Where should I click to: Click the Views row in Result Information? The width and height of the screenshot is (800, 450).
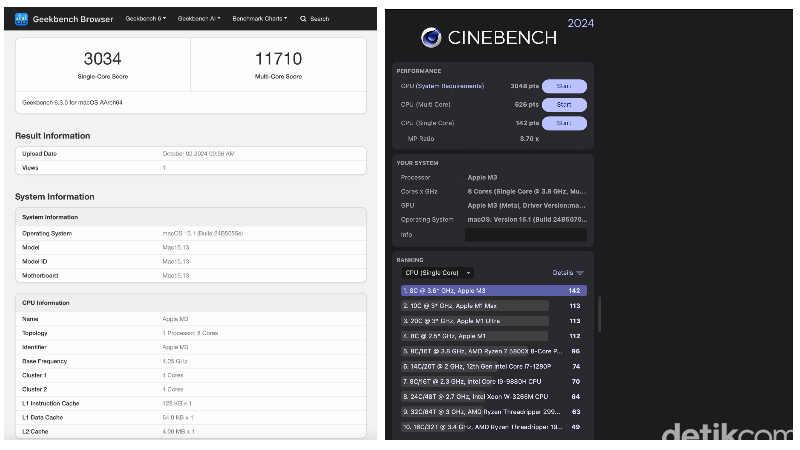tap(191, 168)
